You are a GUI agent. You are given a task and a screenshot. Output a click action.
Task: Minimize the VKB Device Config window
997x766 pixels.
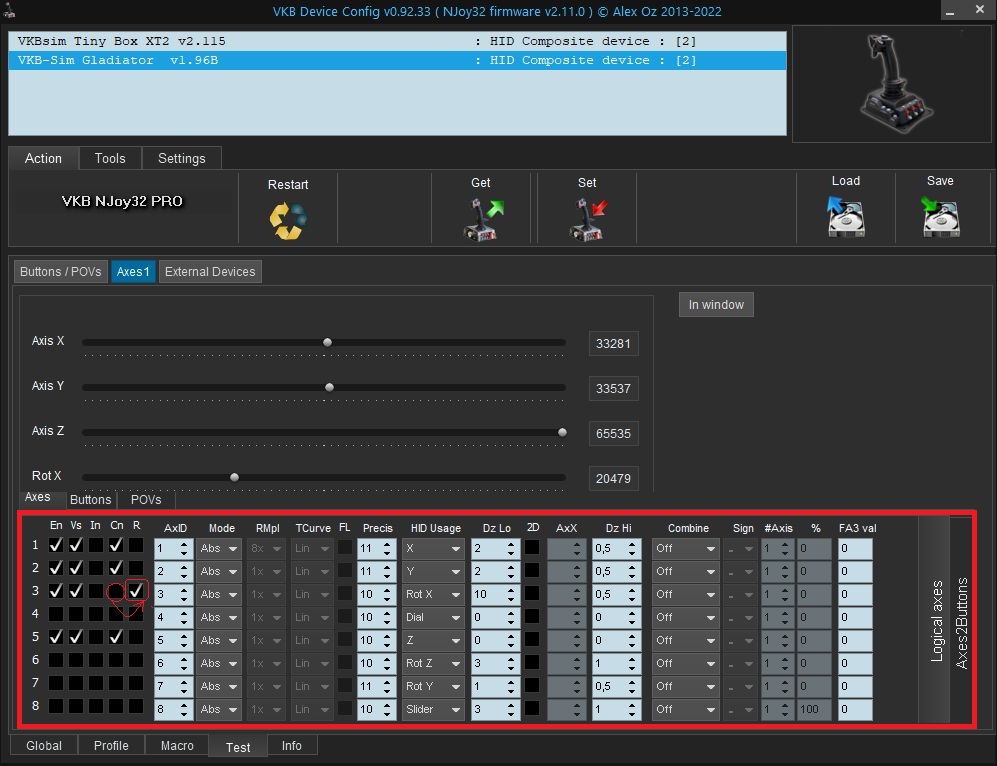click(x=950, y=11)
